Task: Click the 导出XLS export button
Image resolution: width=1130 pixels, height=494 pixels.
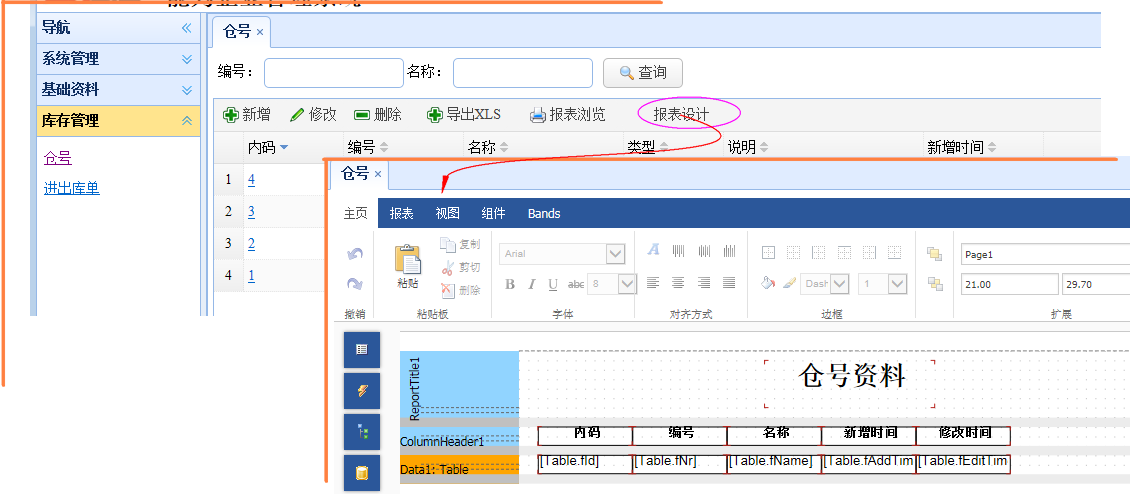Action: coord(464,115)
